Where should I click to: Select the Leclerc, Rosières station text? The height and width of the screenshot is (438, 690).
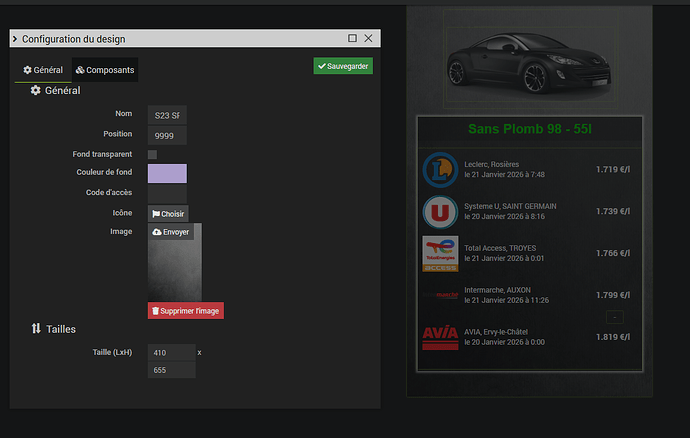(492, 164)
